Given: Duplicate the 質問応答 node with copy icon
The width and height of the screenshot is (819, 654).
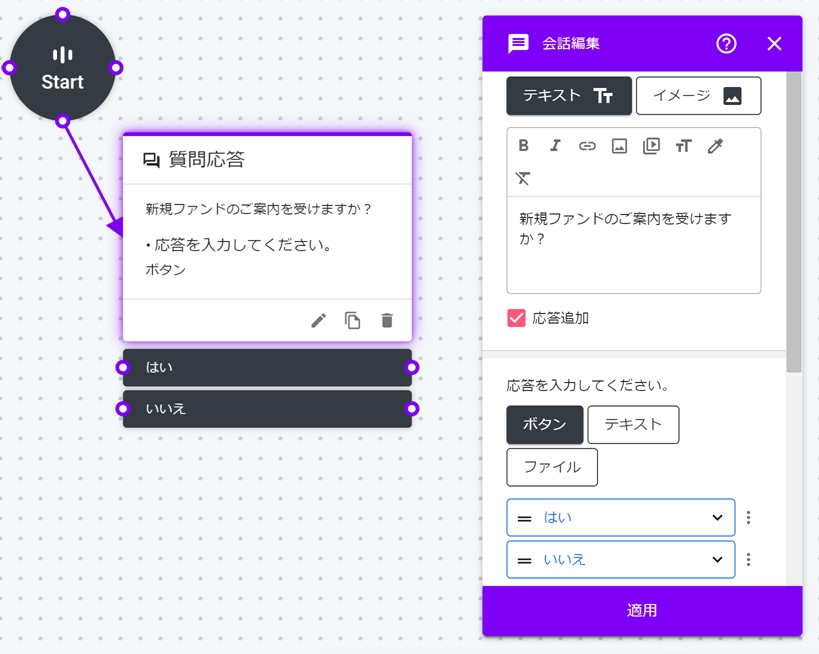Looking at the screenshot, I should (x=353, y=320).
